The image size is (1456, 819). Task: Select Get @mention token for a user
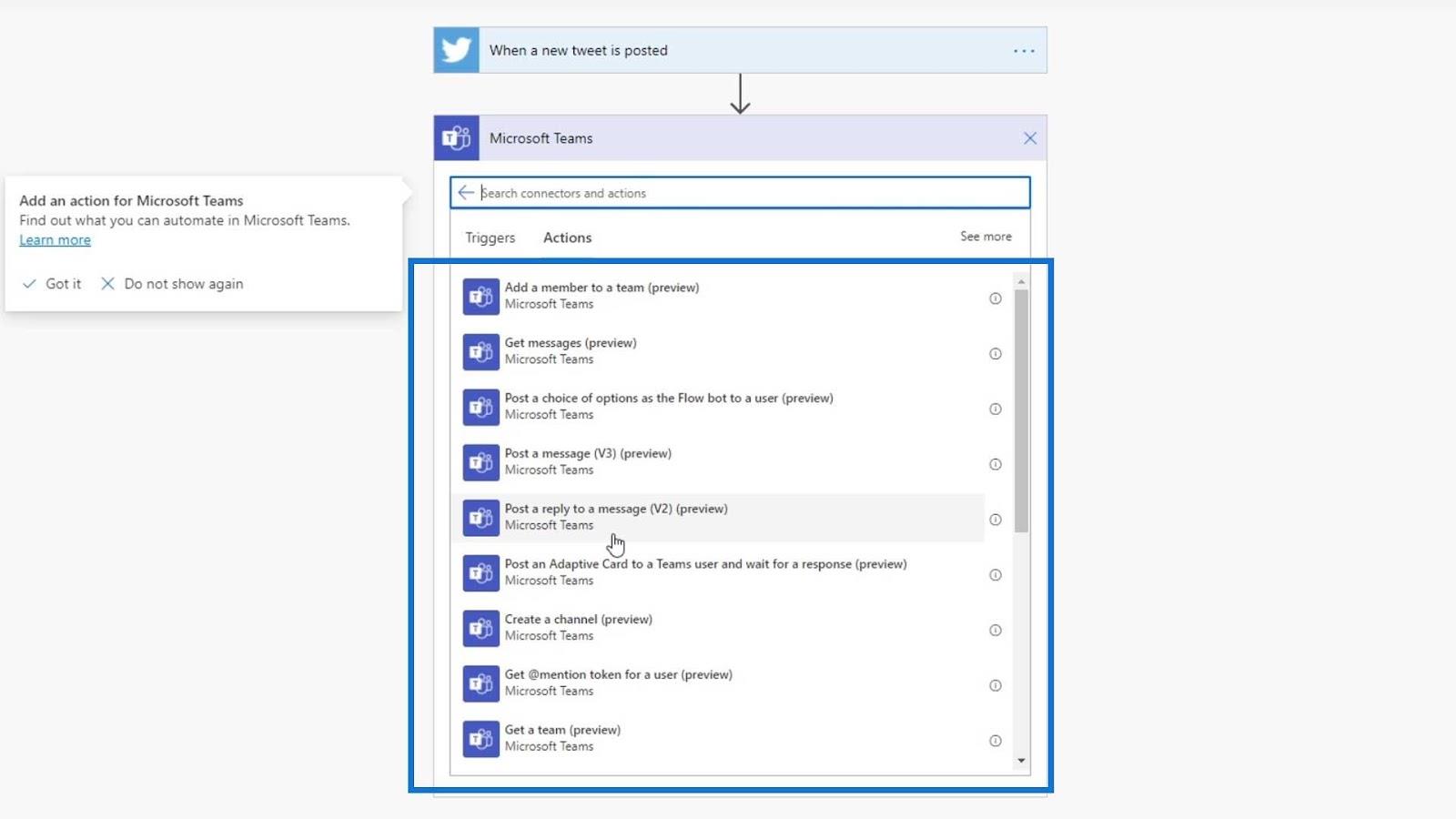tap(718, 683)
